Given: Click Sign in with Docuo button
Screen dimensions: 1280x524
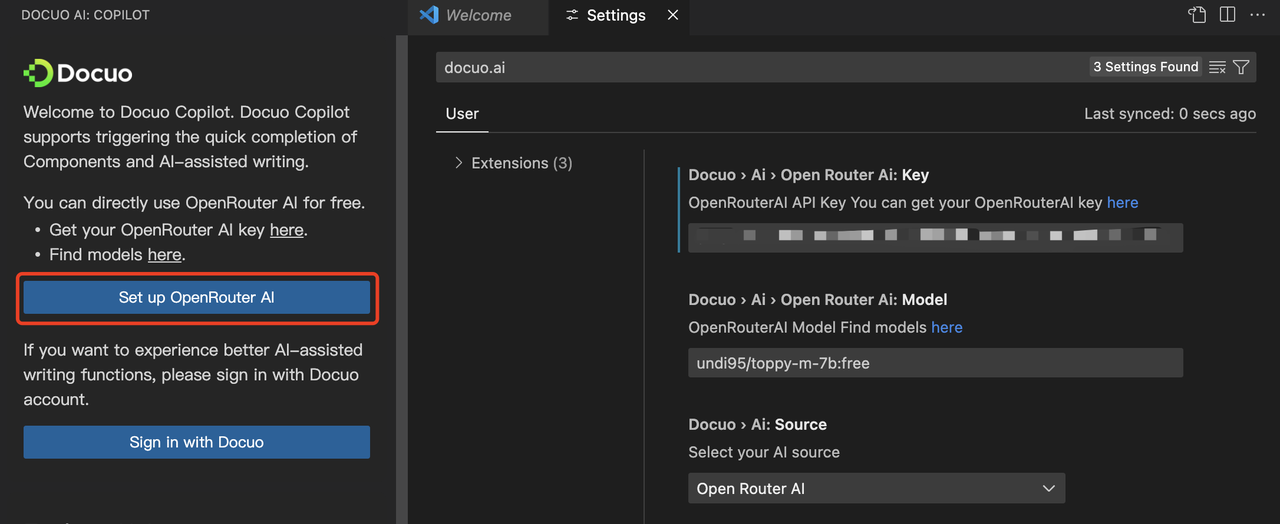Looking at the screenshot, I should tap(197, 442).
